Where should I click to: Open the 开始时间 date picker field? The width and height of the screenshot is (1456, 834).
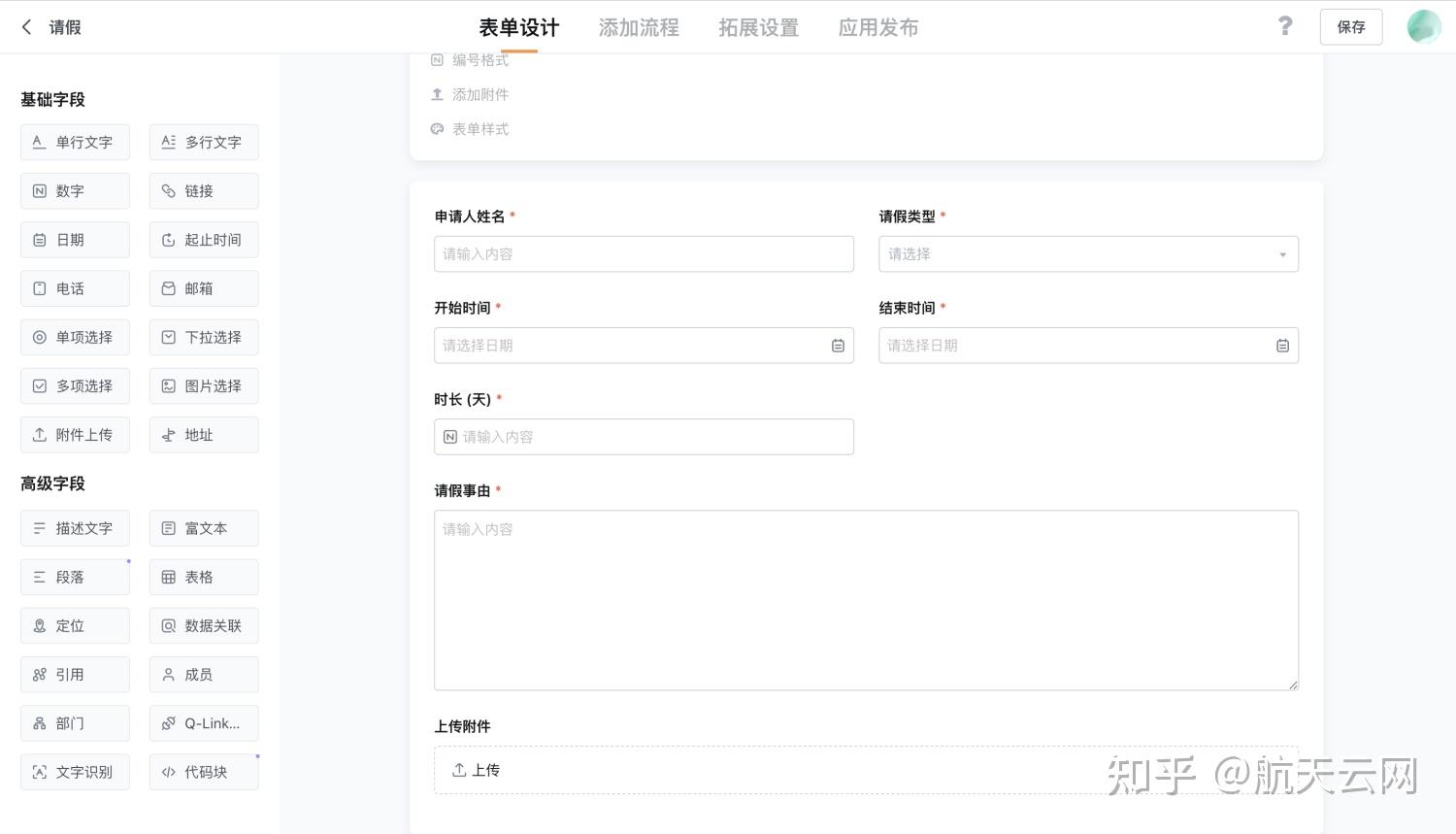pos(644,346)
